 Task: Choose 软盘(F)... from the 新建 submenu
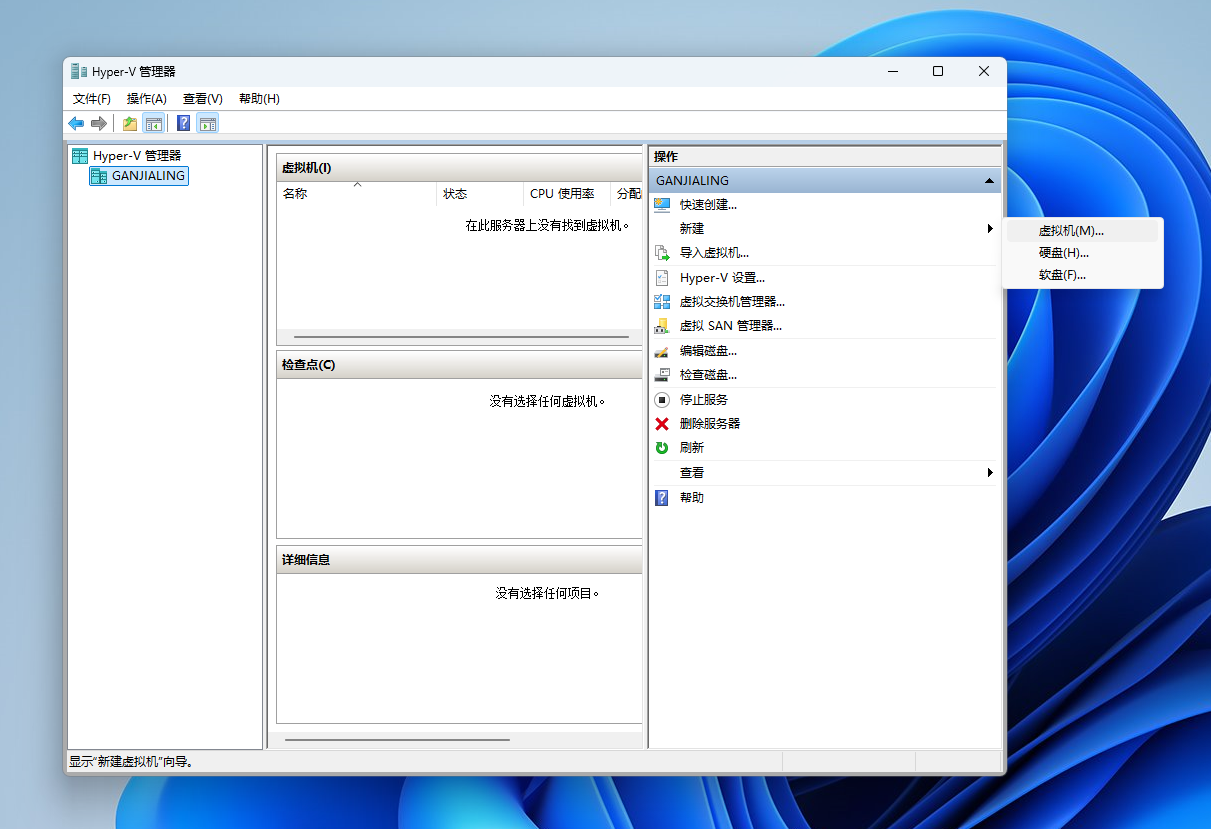click(1083, 275)
